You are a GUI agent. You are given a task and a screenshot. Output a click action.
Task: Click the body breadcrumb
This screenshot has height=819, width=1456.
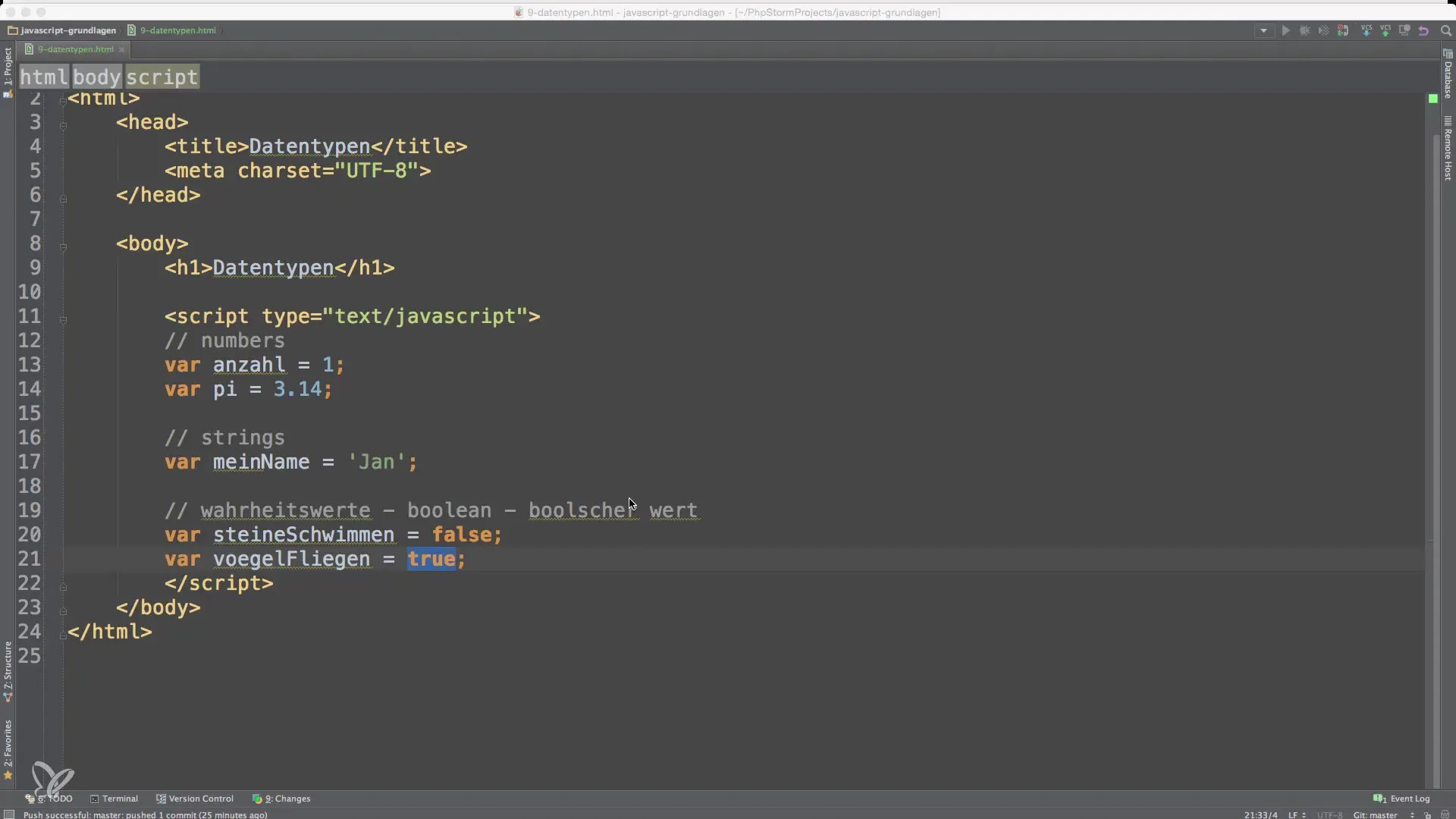pos(97,77)
